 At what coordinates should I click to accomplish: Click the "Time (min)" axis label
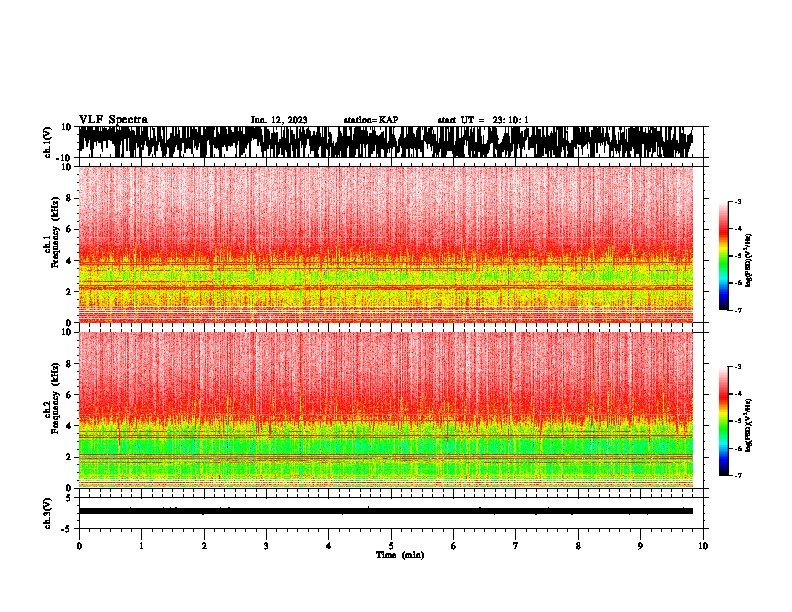click(400, 555)
